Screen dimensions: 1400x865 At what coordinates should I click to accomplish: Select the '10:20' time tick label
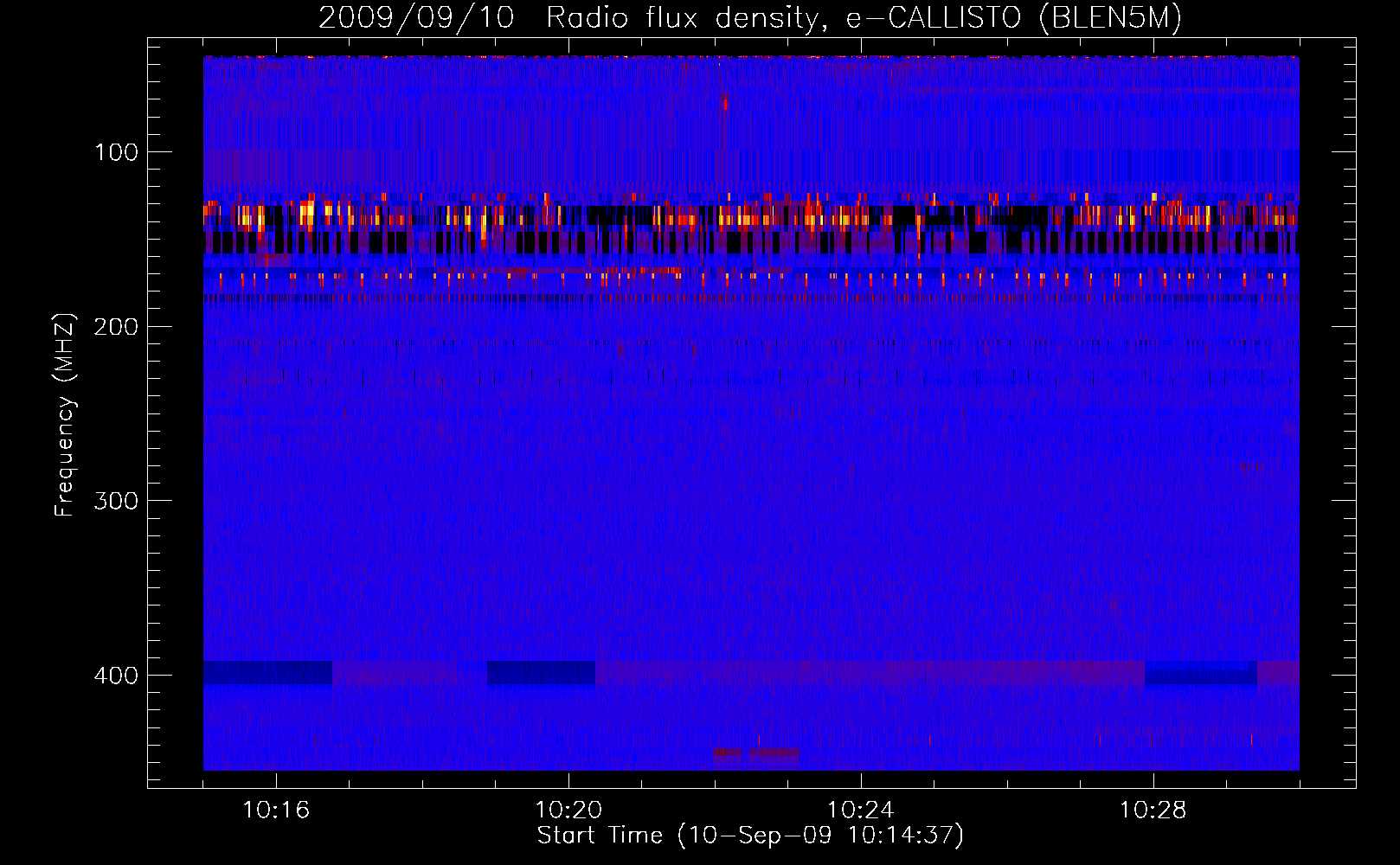568,811
